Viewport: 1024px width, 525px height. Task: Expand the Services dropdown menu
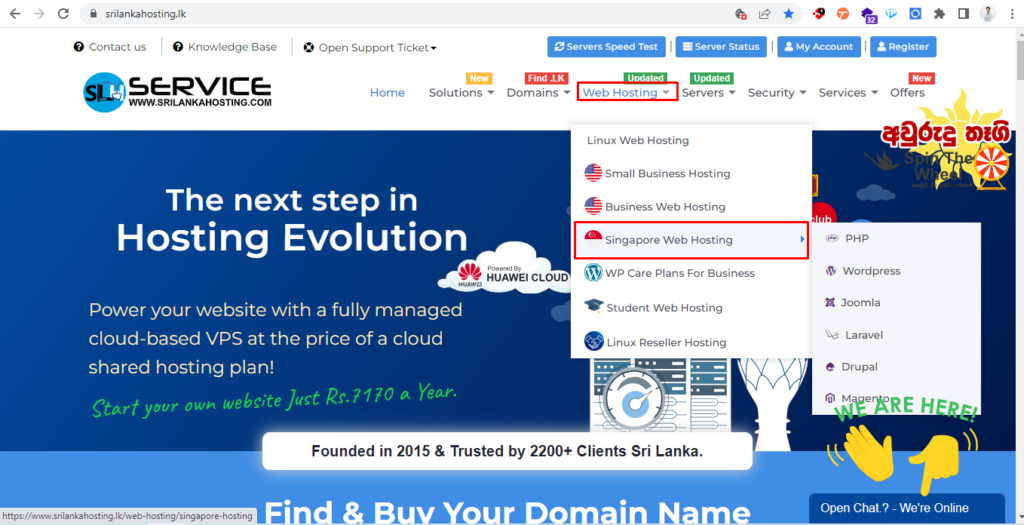(848, 93)
